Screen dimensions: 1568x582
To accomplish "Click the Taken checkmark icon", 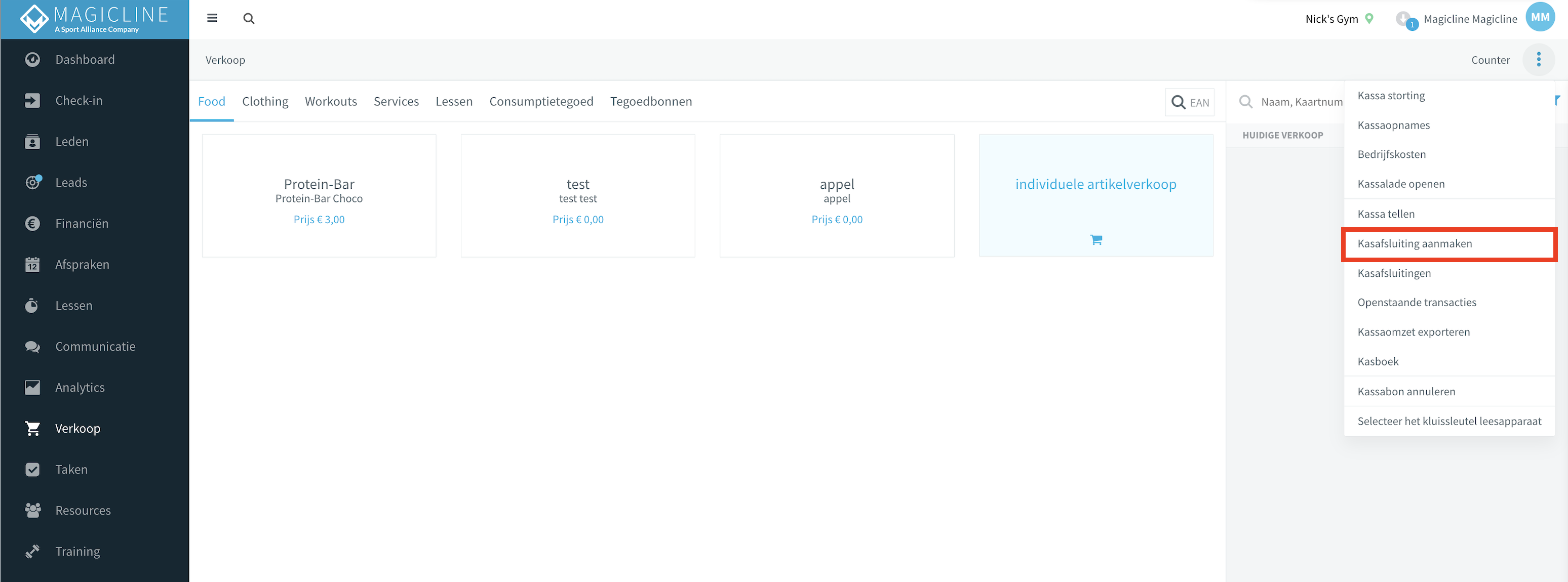I will tap(32, 470).
